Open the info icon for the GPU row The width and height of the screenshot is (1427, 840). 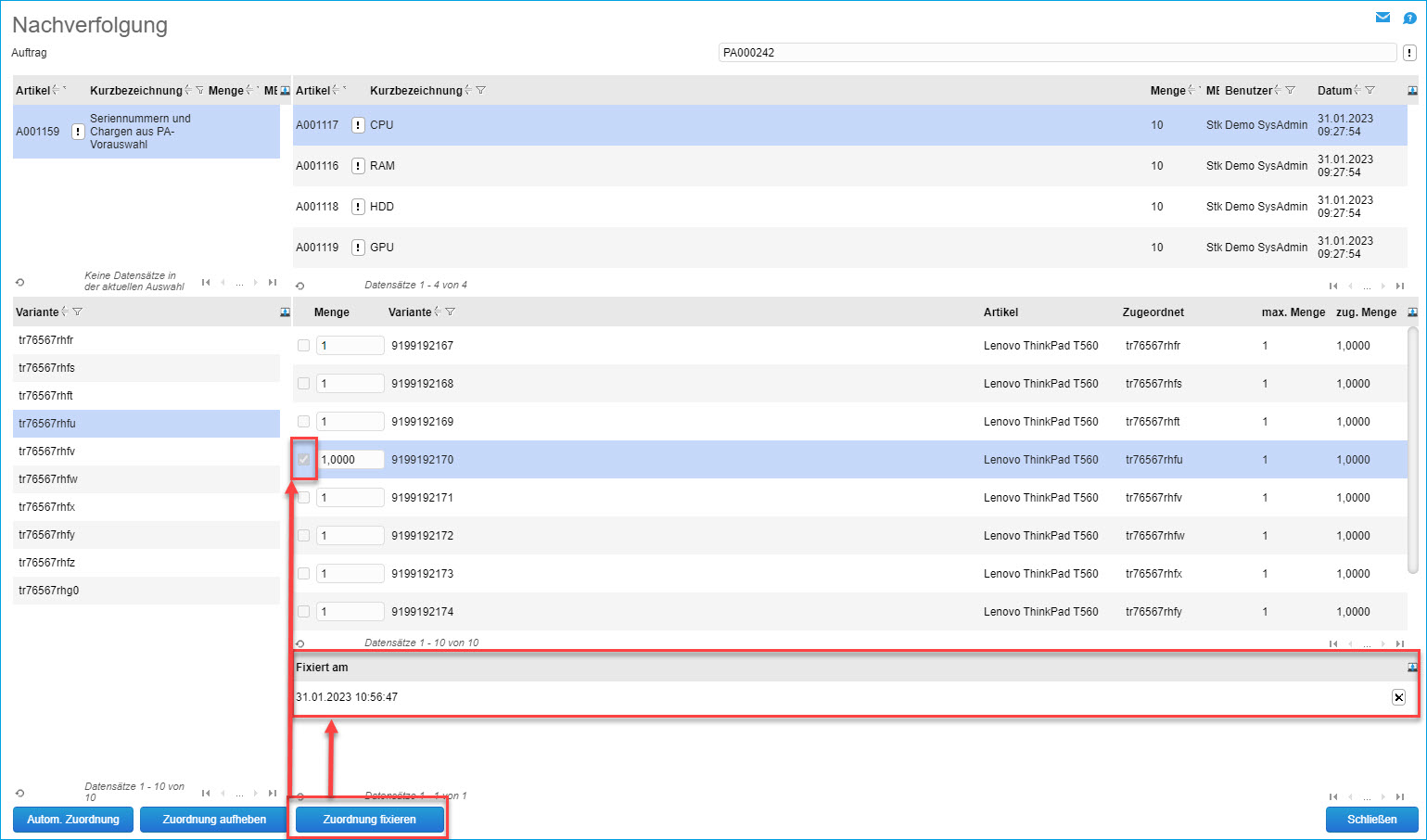(x=358, y=248)
